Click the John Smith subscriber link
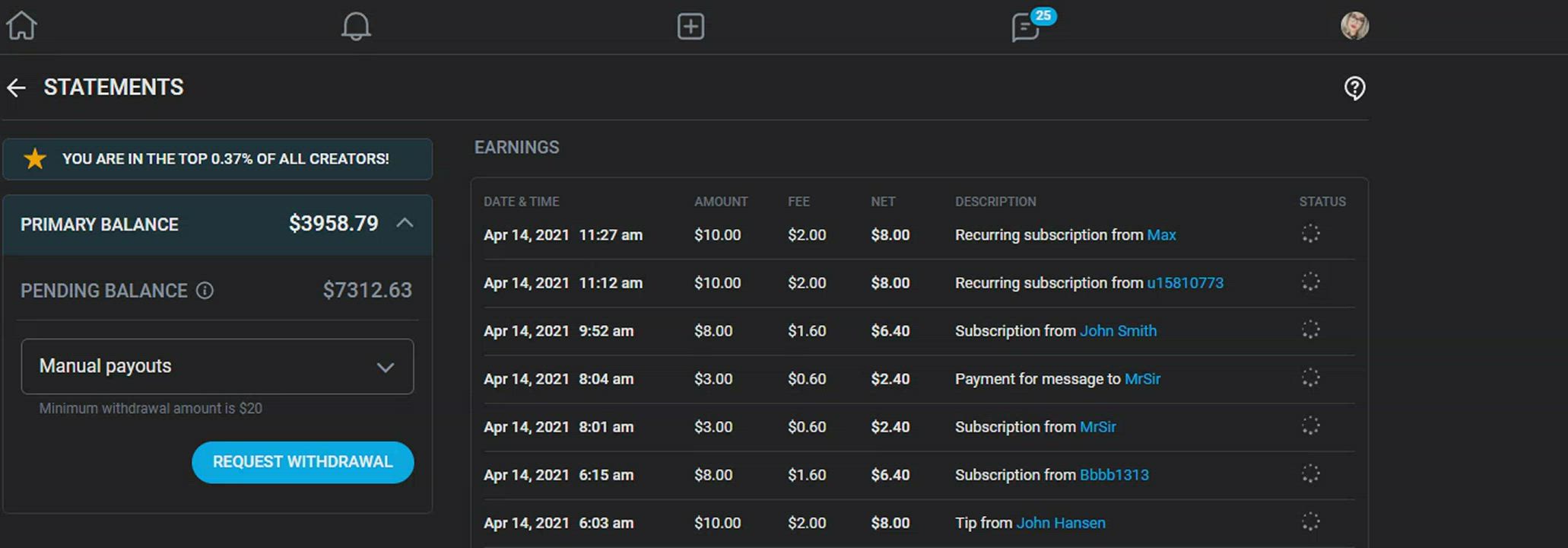 1118,331
